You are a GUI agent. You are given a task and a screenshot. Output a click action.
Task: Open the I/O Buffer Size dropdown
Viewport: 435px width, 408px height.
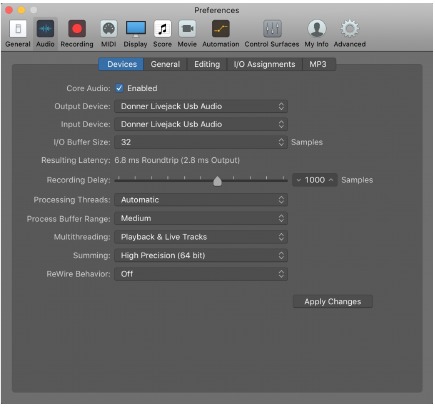pyautogui.click(x=201, y=142)
